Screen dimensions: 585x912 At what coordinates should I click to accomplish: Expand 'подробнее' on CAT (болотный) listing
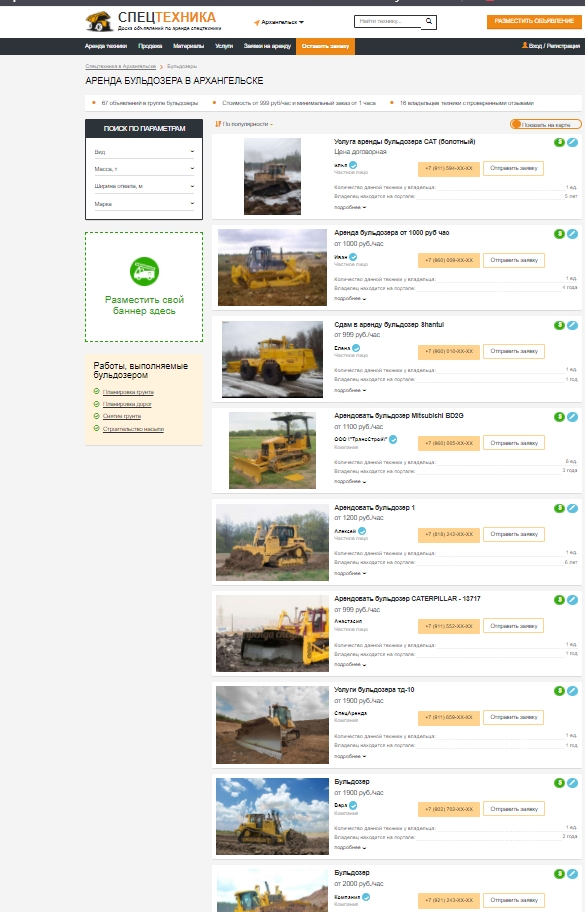click(x=349, y=207)
